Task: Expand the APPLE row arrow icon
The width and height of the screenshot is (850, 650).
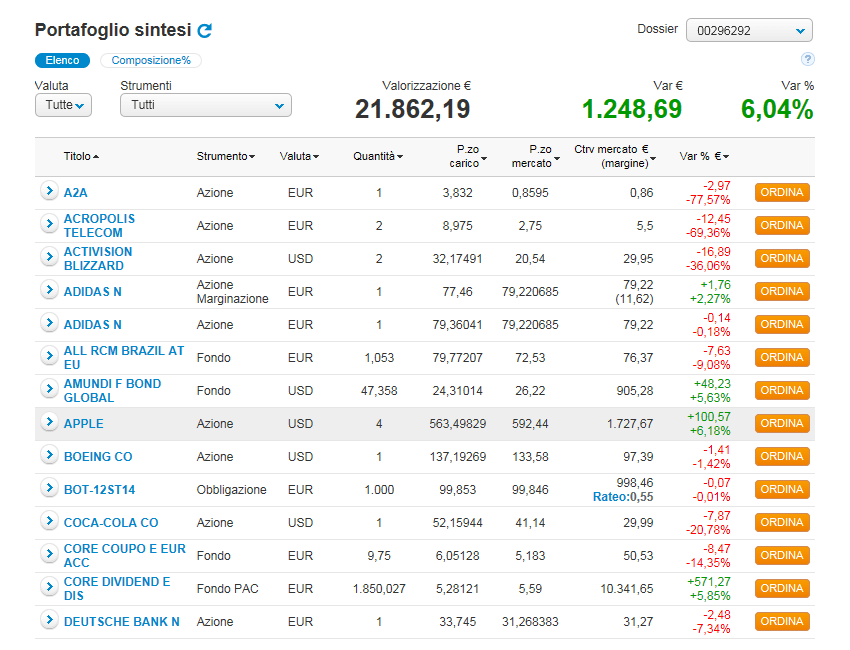Action: (x=49, y=422)
